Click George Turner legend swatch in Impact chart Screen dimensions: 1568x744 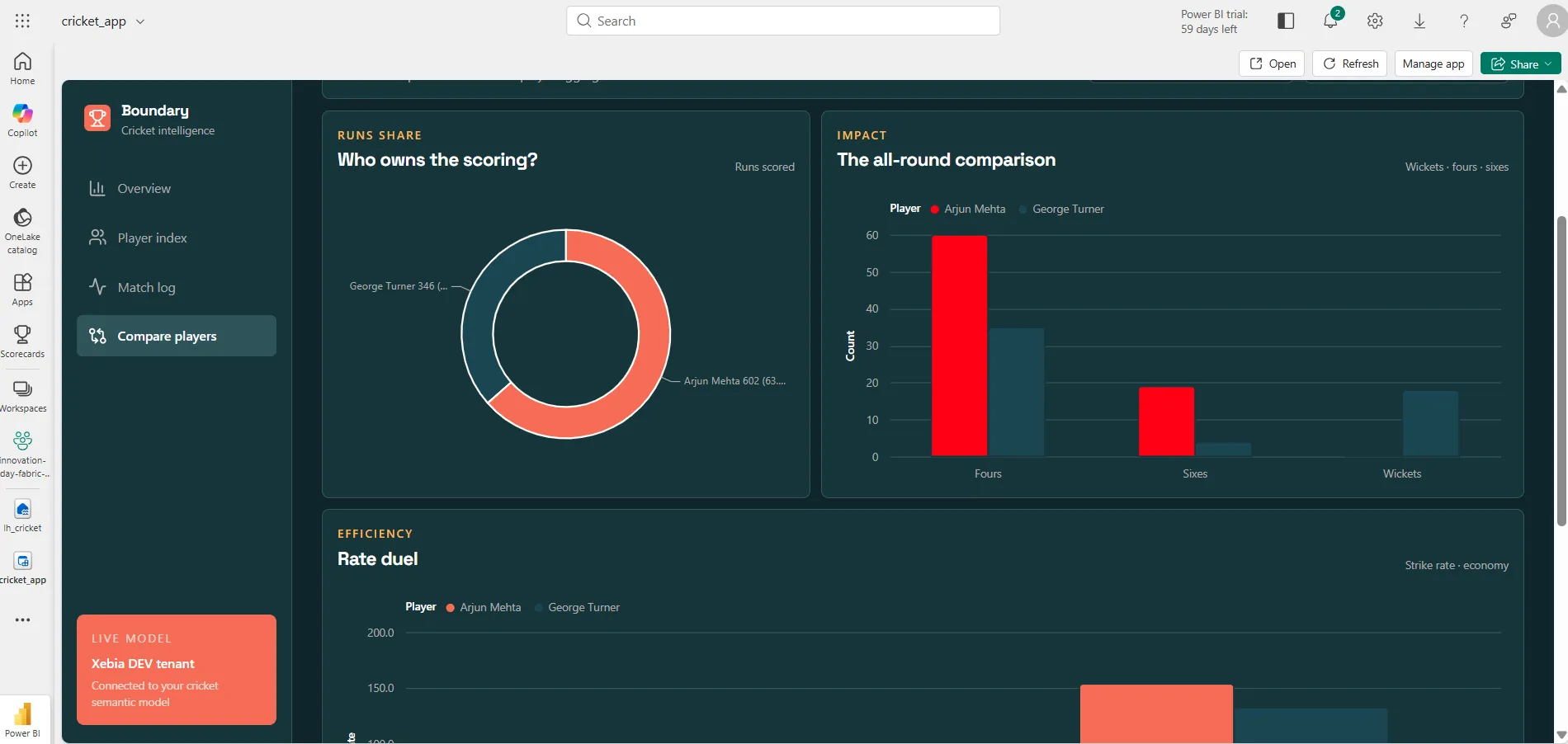(1023, 210)
